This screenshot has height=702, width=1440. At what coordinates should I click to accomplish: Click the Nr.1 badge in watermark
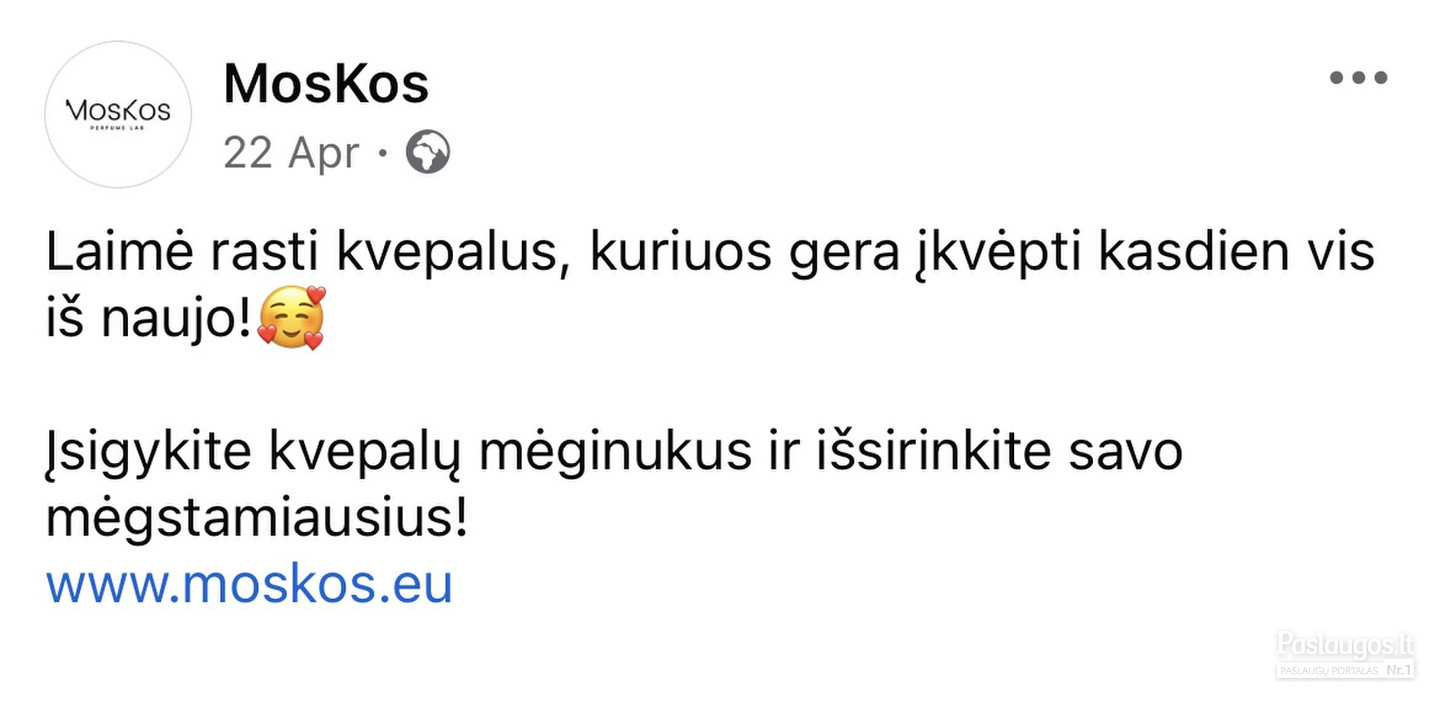(1399, 669)
